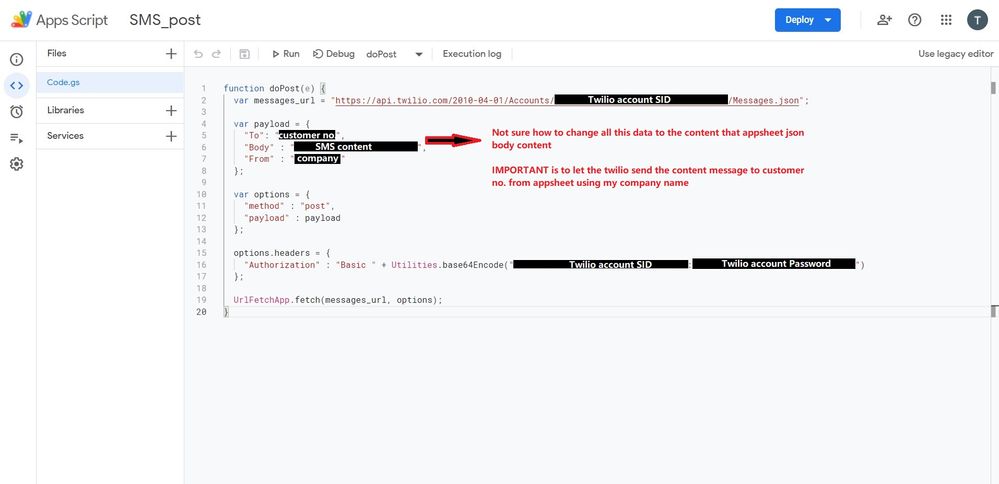This screenshot has height=484, width=999.
Task: Open the Deploy dropdown button
Action: [x=807, y=20]
